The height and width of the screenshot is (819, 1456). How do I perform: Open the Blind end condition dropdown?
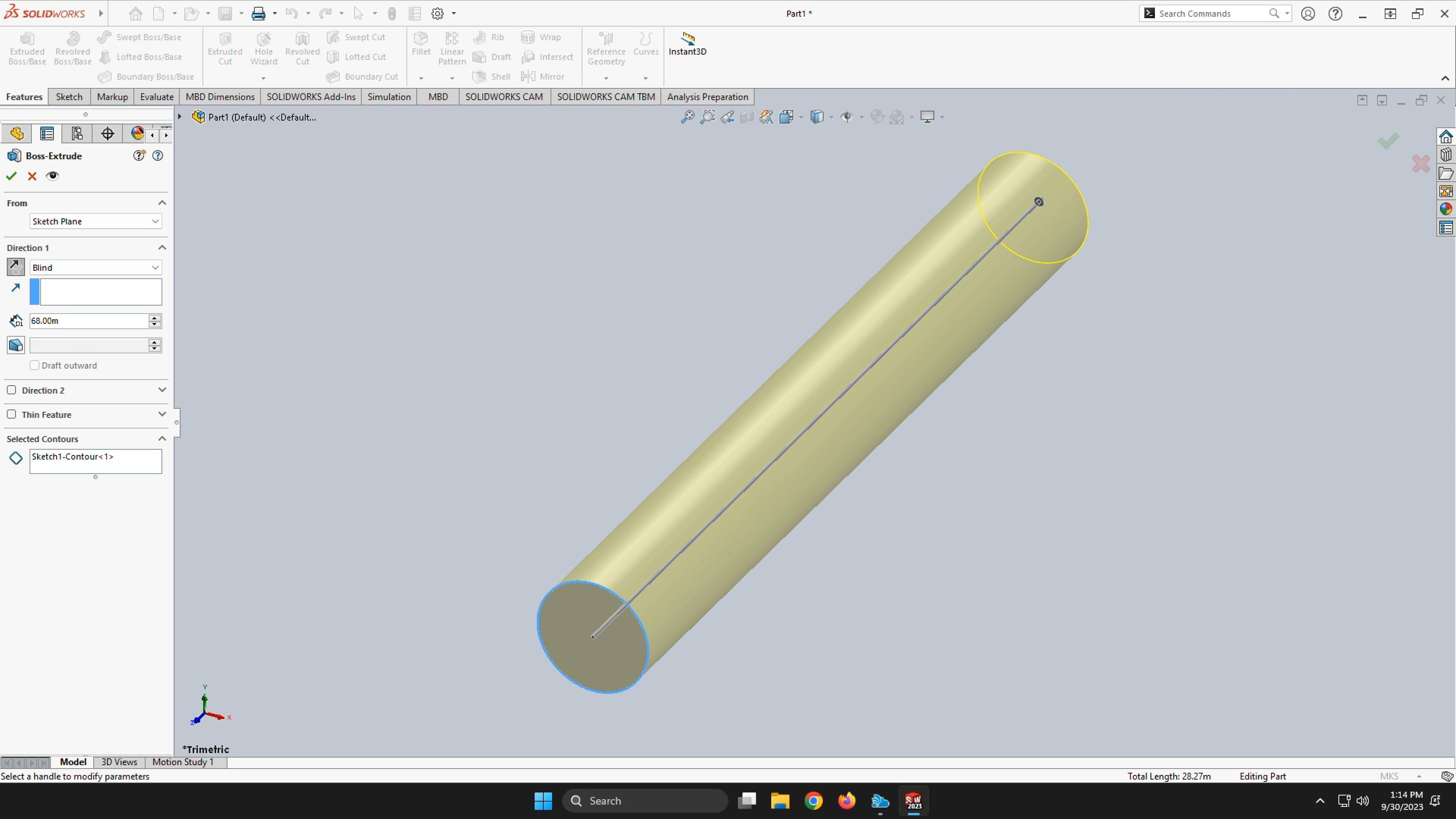point(96,267)
